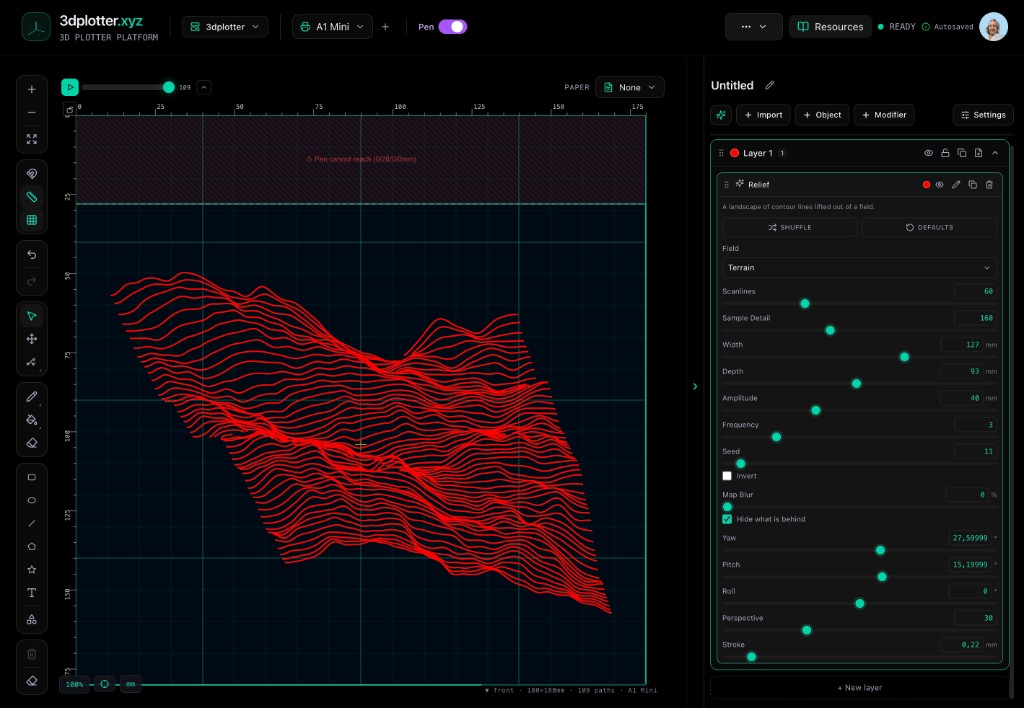Toggle the Pen switch
Image resolution: width=1024 pixels, height=708 pixels.
coord(453,27)
